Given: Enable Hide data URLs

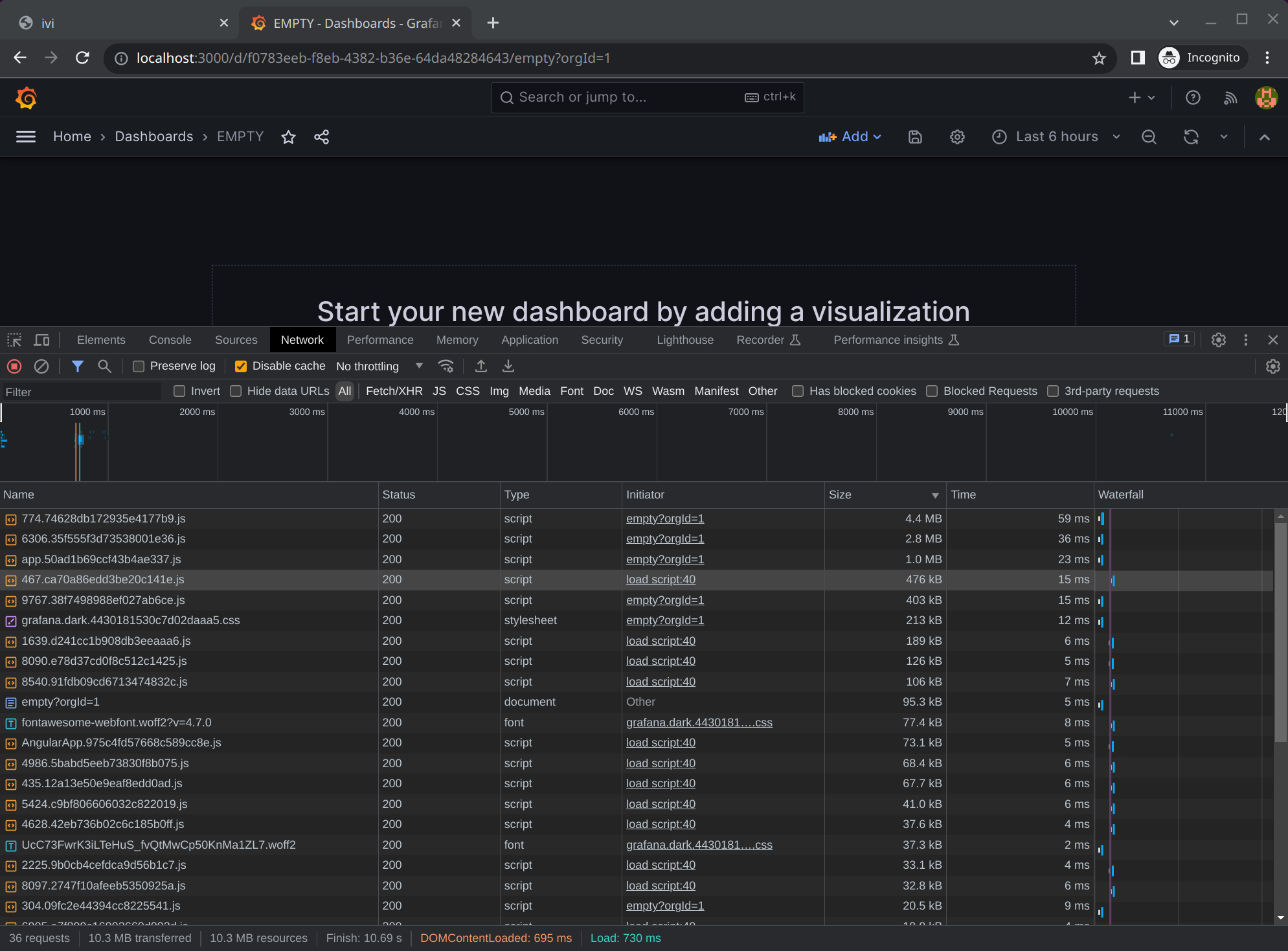Looking at the screenshot, I should [236, 391].
